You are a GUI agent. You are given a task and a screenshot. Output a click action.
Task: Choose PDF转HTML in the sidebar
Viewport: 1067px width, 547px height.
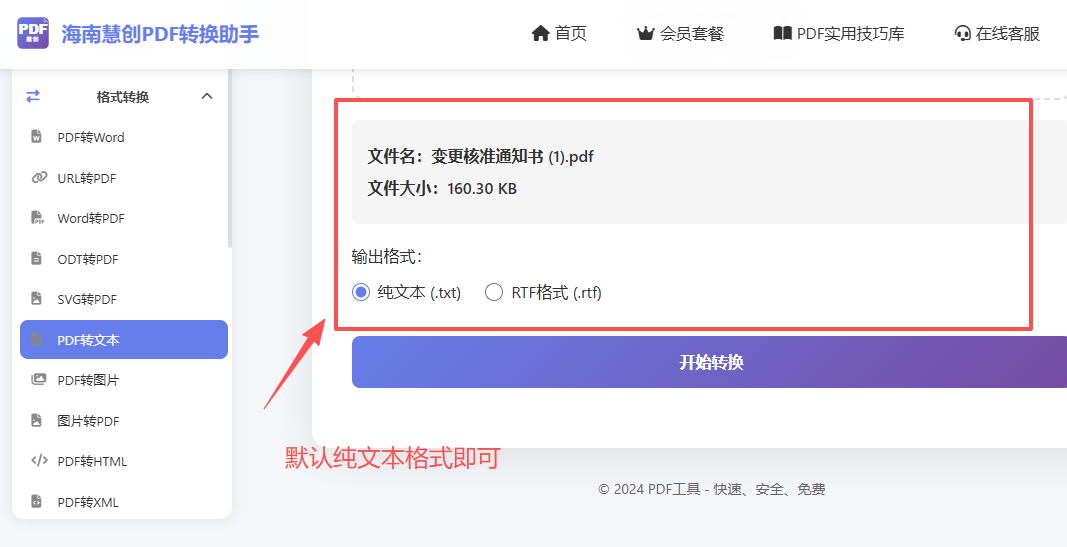click(x=124, y=461)
